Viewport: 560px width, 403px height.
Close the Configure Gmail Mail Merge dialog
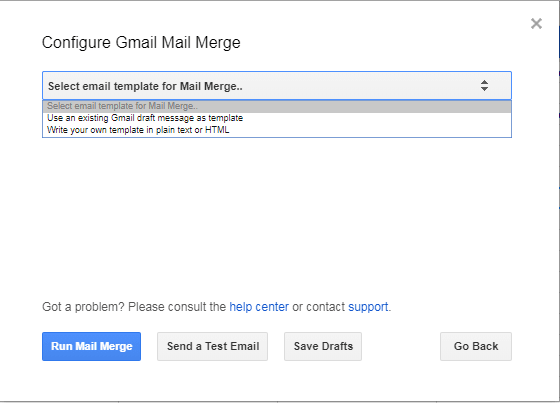click(x=536, y=24)
